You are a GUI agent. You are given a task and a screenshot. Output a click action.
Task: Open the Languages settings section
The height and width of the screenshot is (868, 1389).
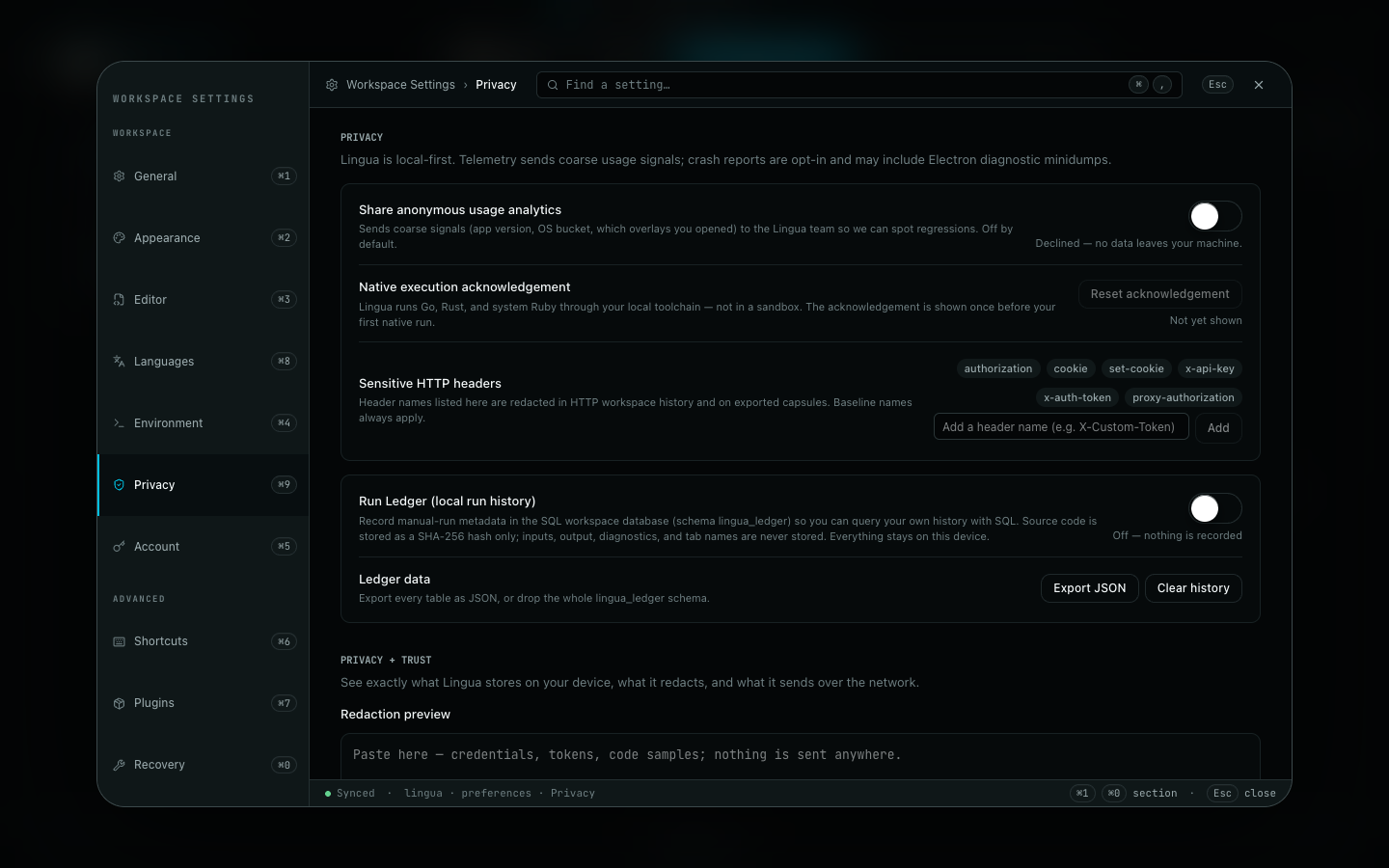pyautogui.click(x=204, y=362)
